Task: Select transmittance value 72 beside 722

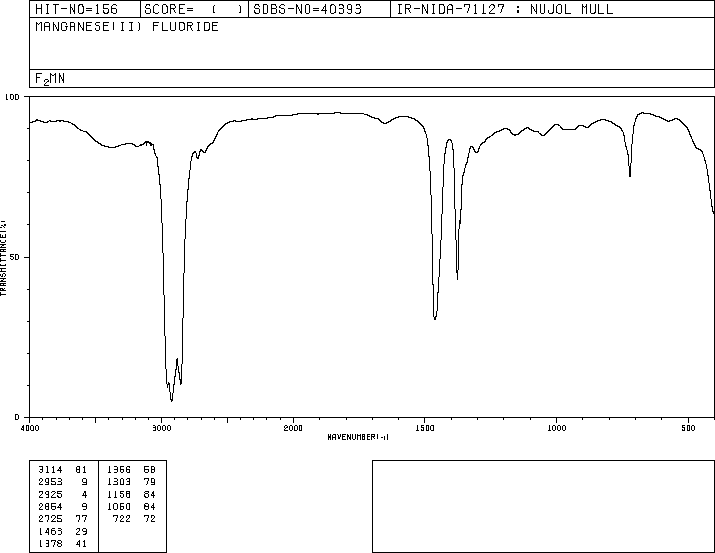Action: (x=150, y=519)
